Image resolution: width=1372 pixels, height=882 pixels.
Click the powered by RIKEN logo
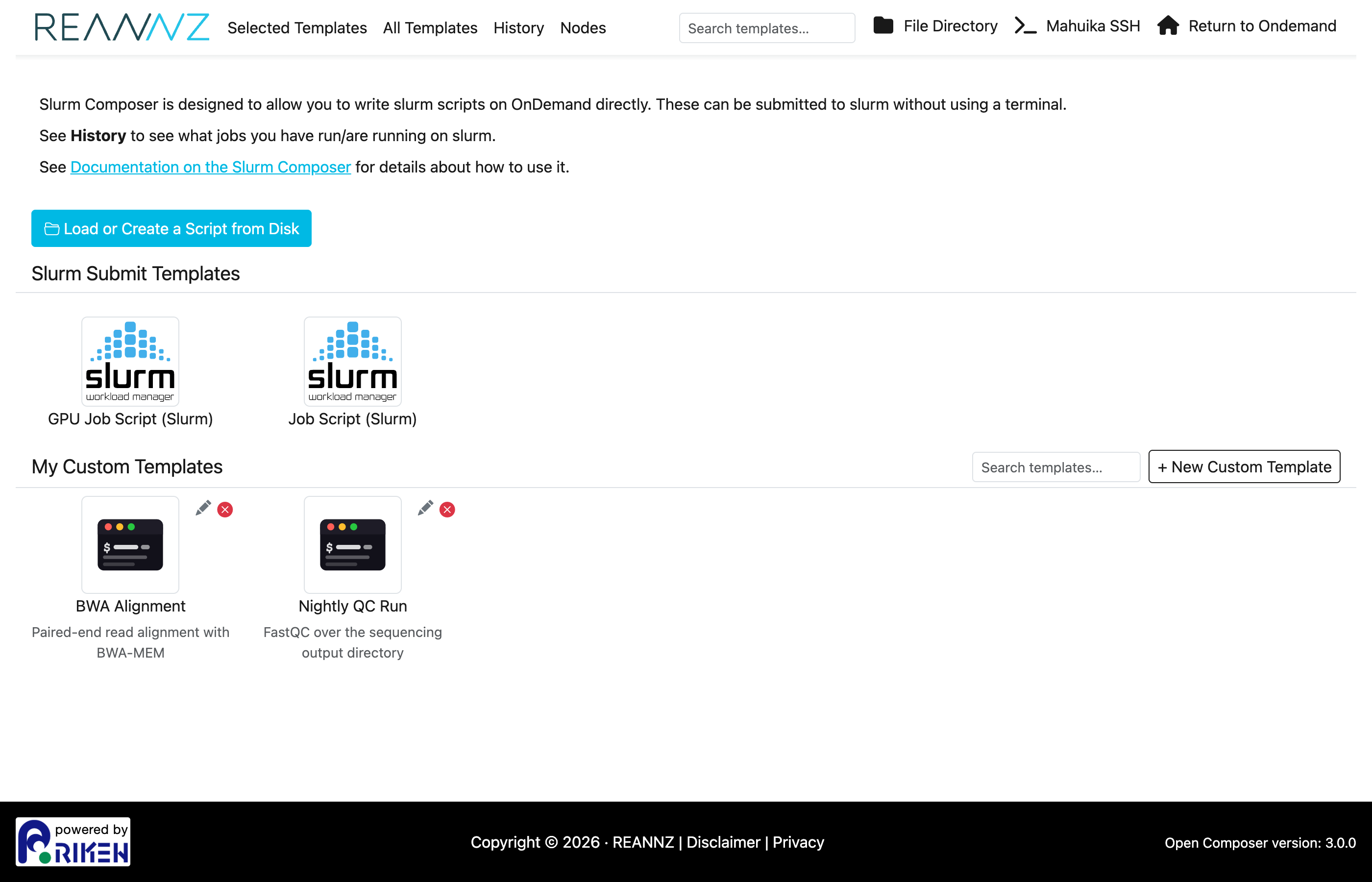[73, 841]
